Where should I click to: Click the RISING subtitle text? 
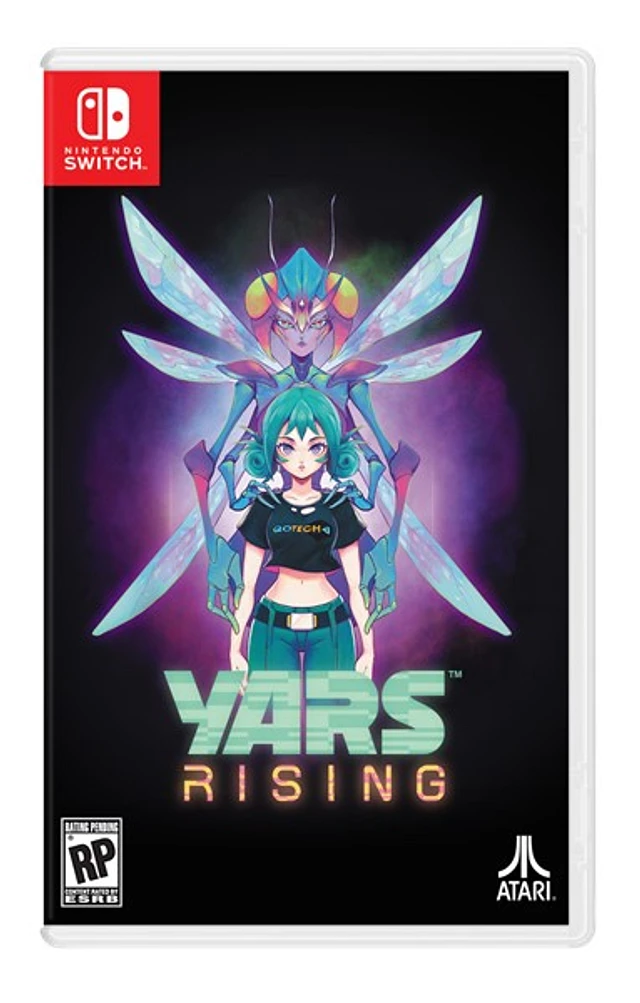coord(314,784)
